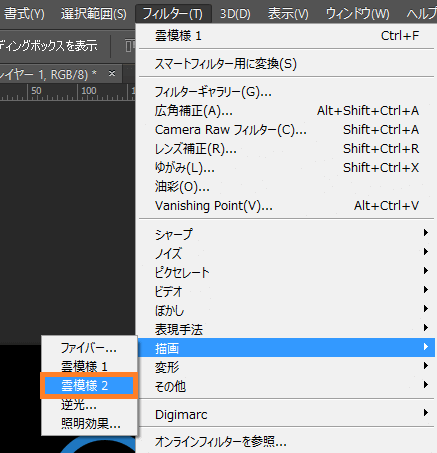Screen dimensions: 437x453
Task: Expand the Digimarc submenu
Action: [287, 414]
